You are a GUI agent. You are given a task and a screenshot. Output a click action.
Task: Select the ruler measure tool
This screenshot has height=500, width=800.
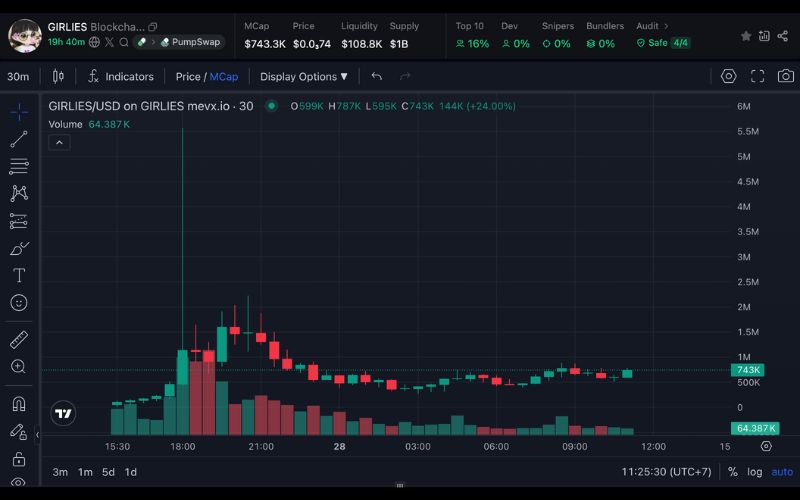pyautogui.click(x=19, y=340)
